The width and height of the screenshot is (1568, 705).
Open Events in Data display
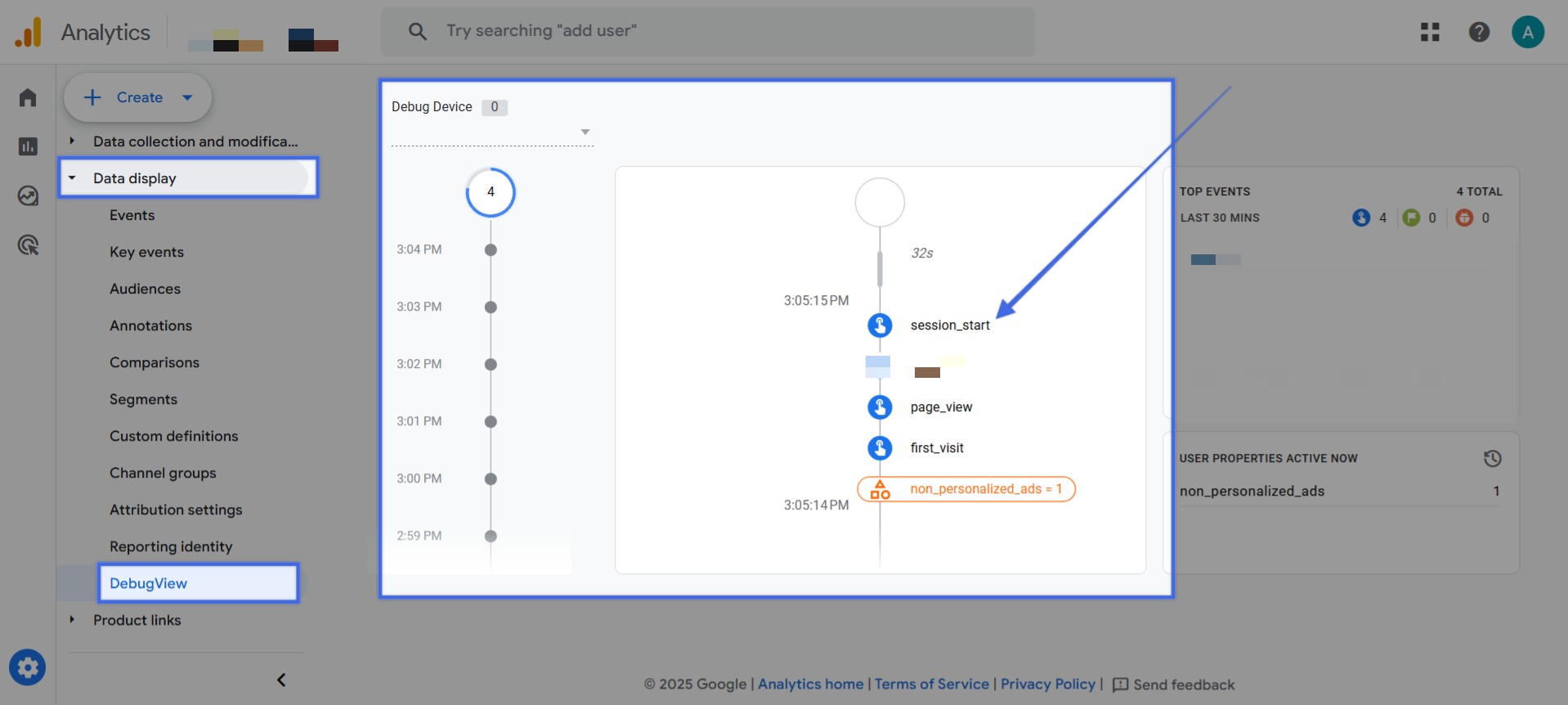[x=132, y=215]
